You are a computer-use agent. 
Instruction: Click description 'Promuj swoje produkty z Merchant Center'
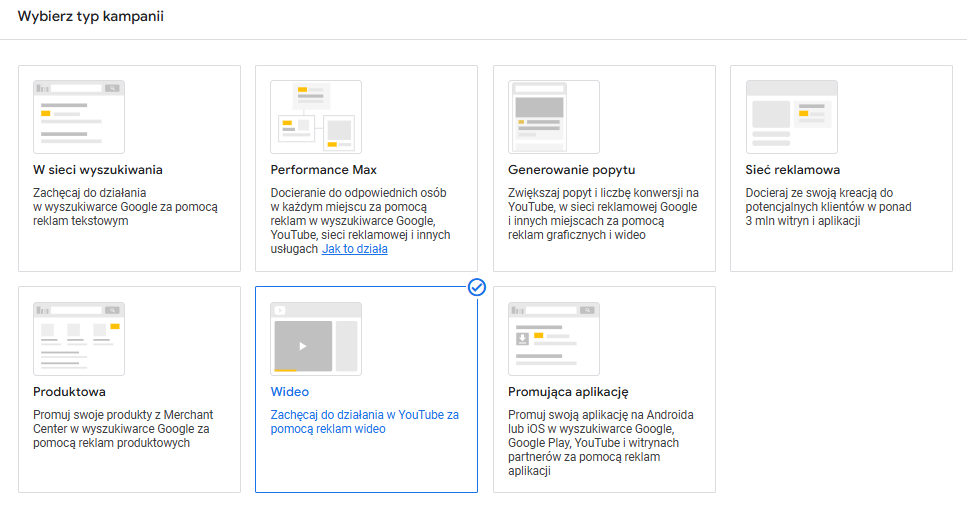pyautogui.click(x=123, y=429)
